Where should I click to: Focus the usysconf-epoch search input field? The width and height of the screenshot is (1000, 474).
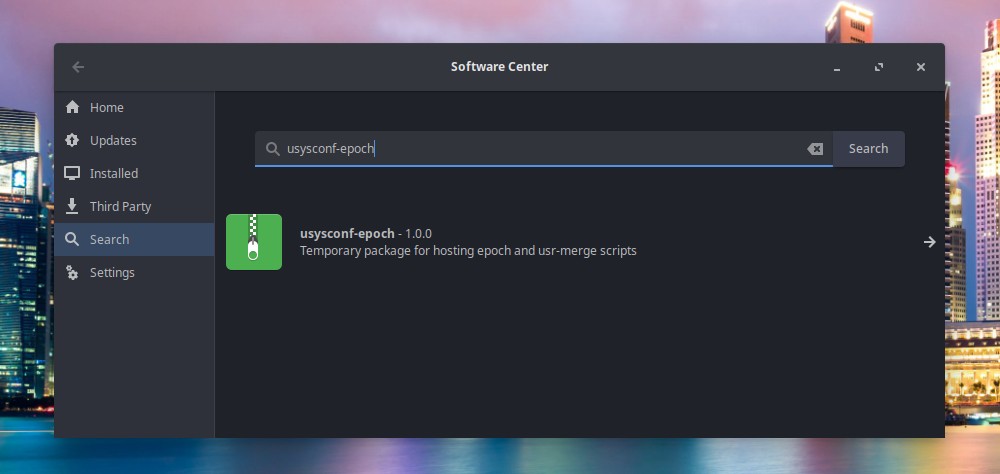[540, 149]
